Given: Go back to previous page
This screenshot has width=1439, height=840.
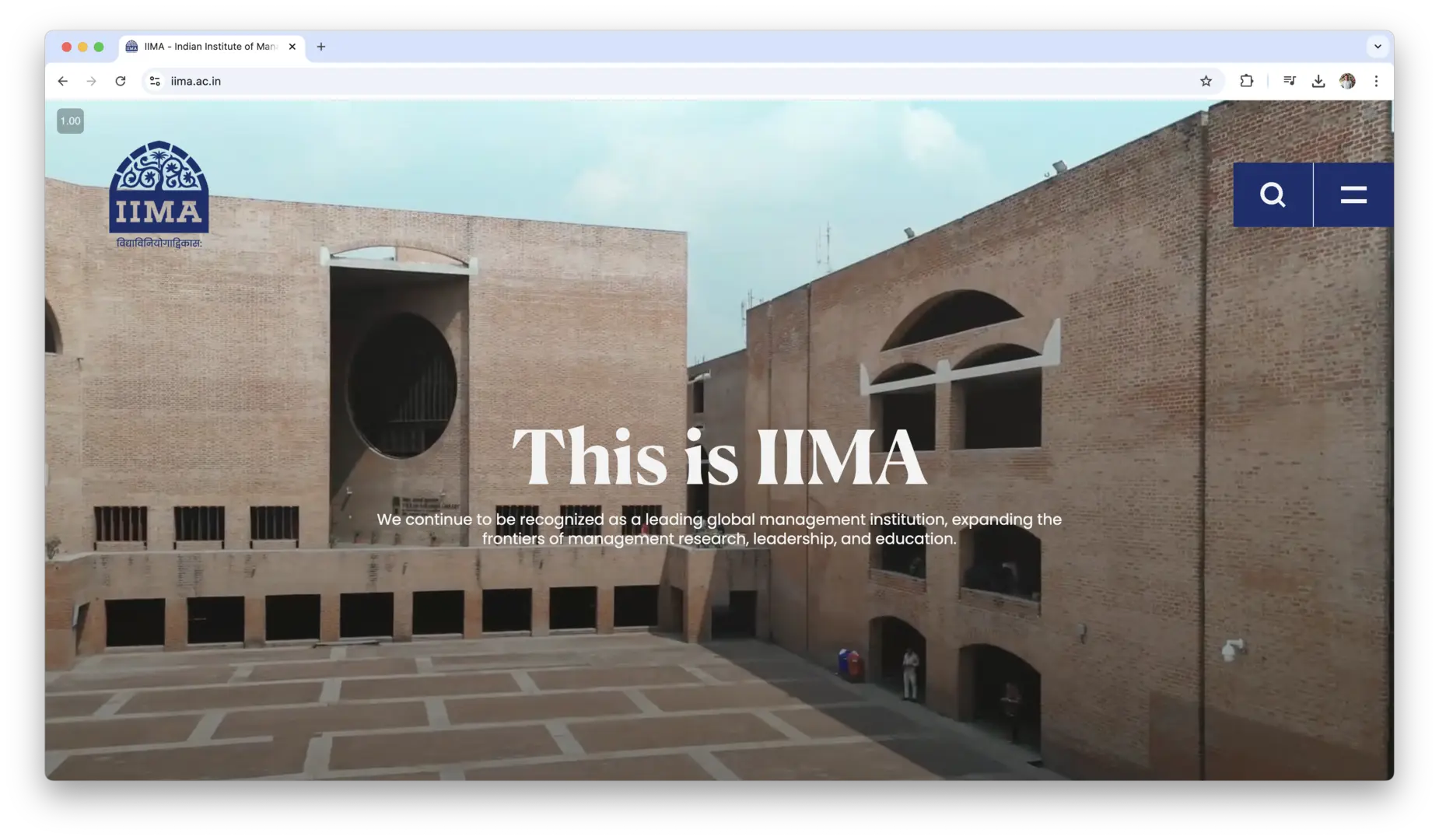Looking at the screenshot, I should coord(63,81).
